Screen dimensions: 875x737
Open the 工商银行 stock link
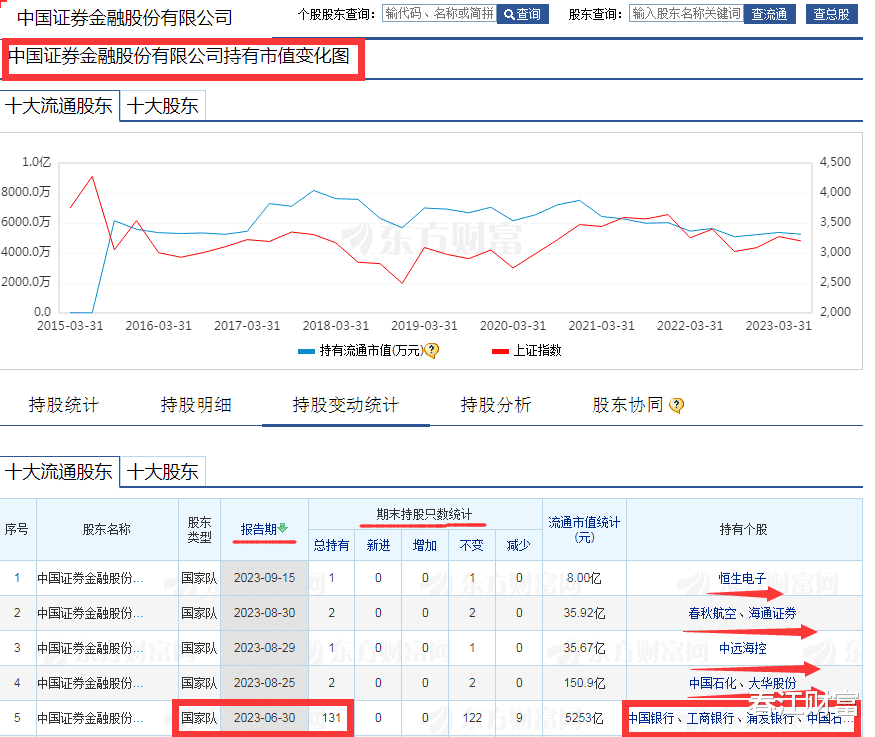(x=710, y=719)
